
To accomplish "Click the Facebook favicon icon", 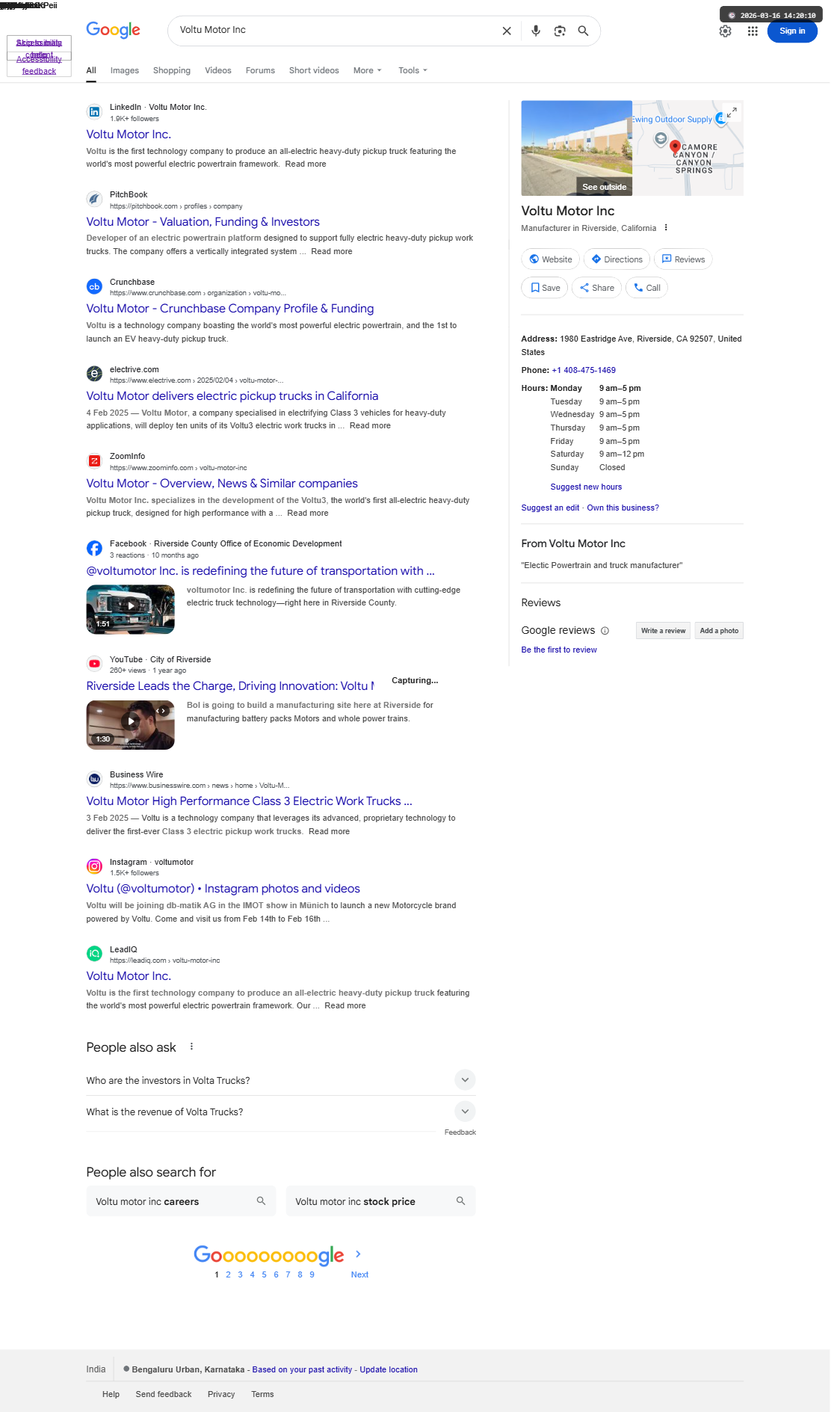I will click(94, 548).
